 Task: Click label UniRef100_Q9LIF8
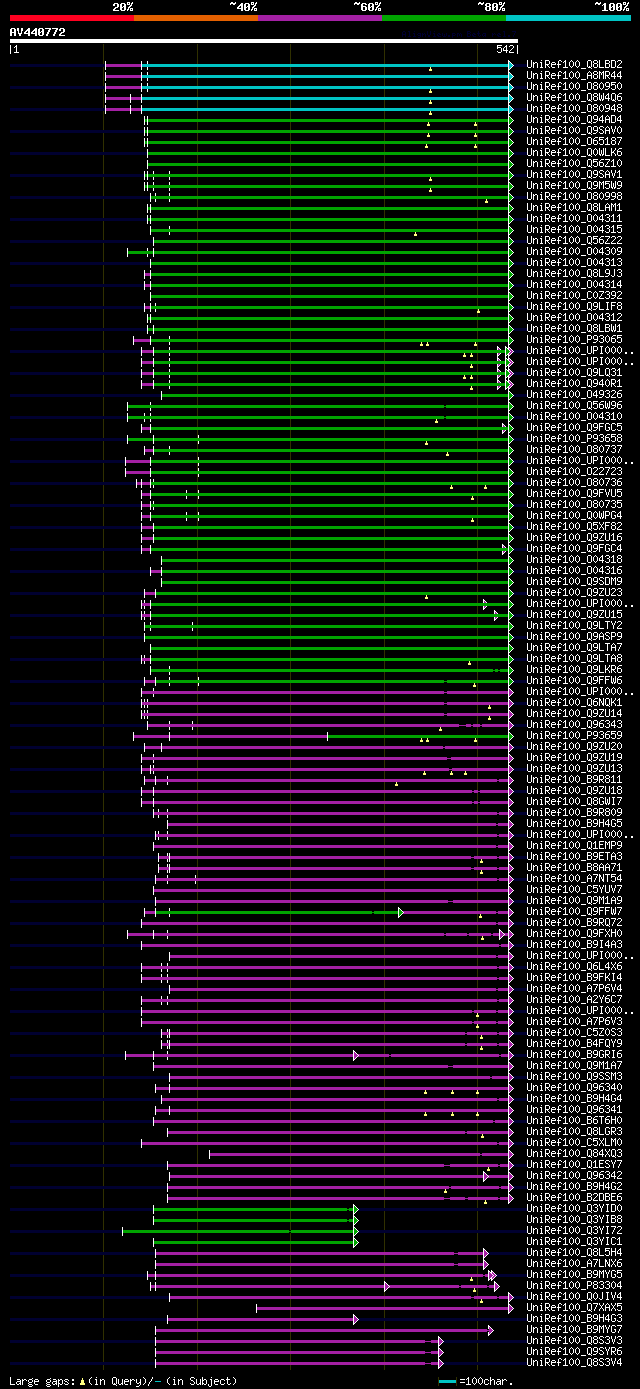(574, 307)
